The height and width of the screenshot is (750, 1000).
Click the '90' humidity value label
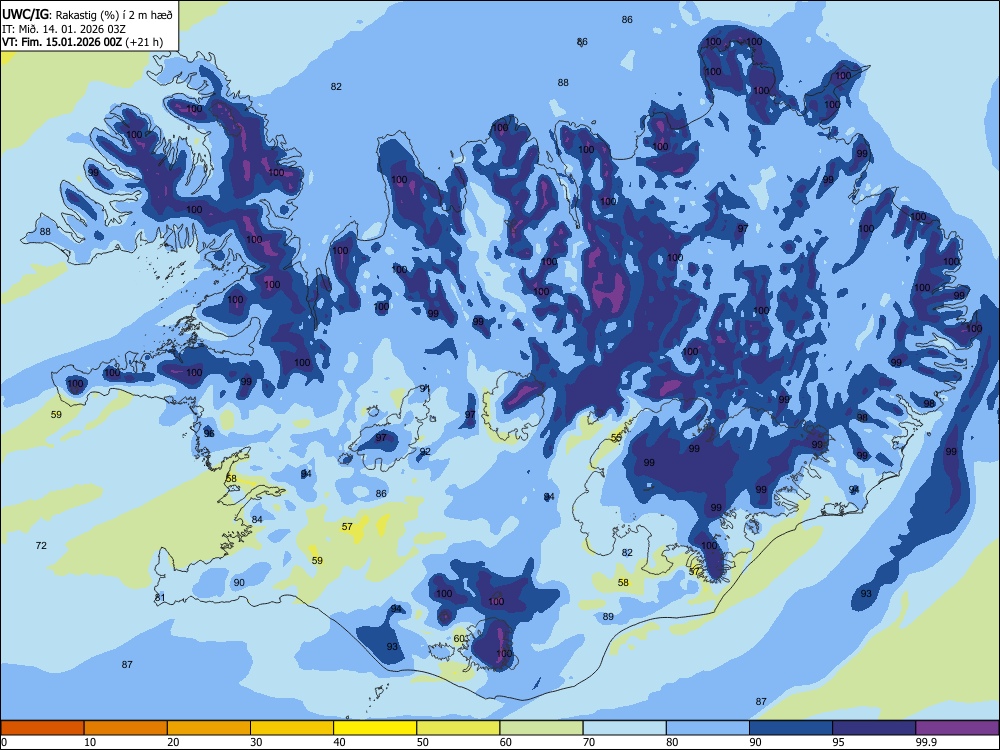(x=239, y=582)
